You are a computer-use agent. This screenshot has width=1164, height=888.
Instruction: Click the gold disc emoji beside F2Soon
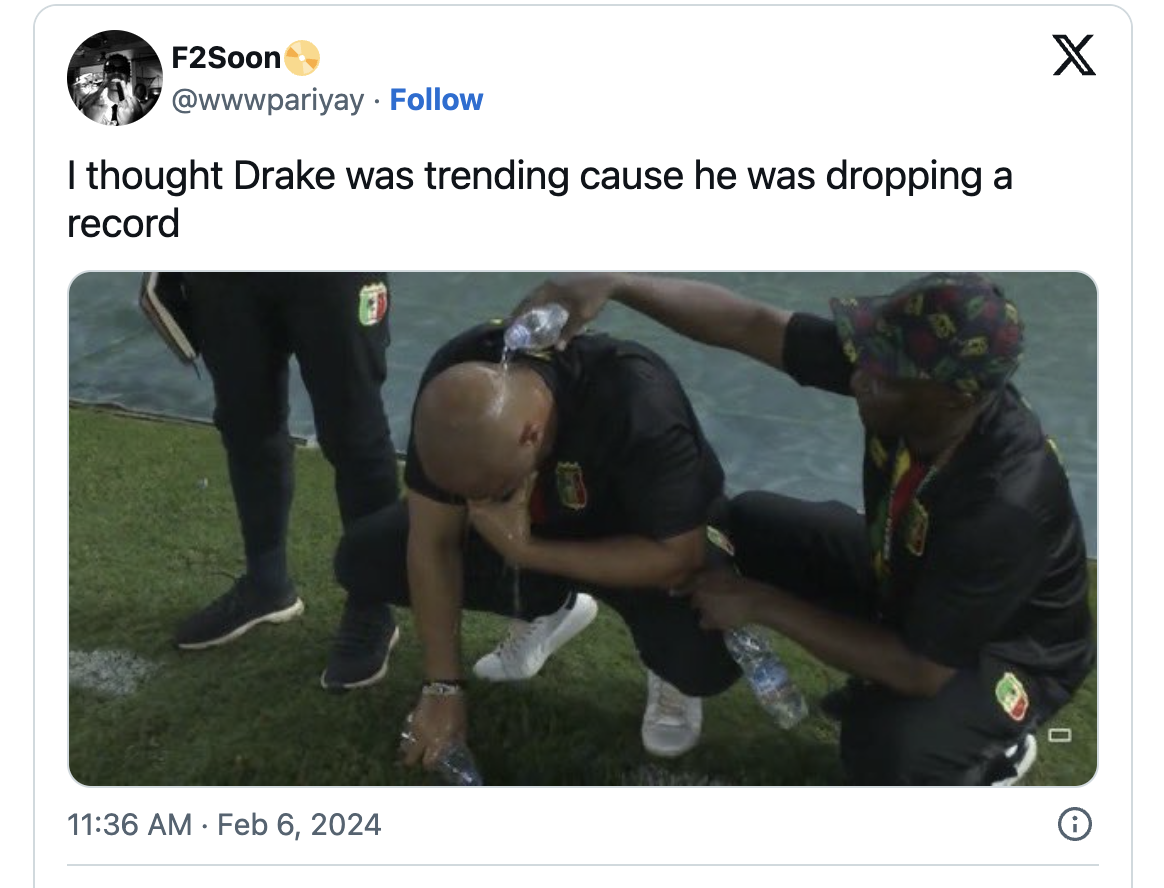(301, 59)
